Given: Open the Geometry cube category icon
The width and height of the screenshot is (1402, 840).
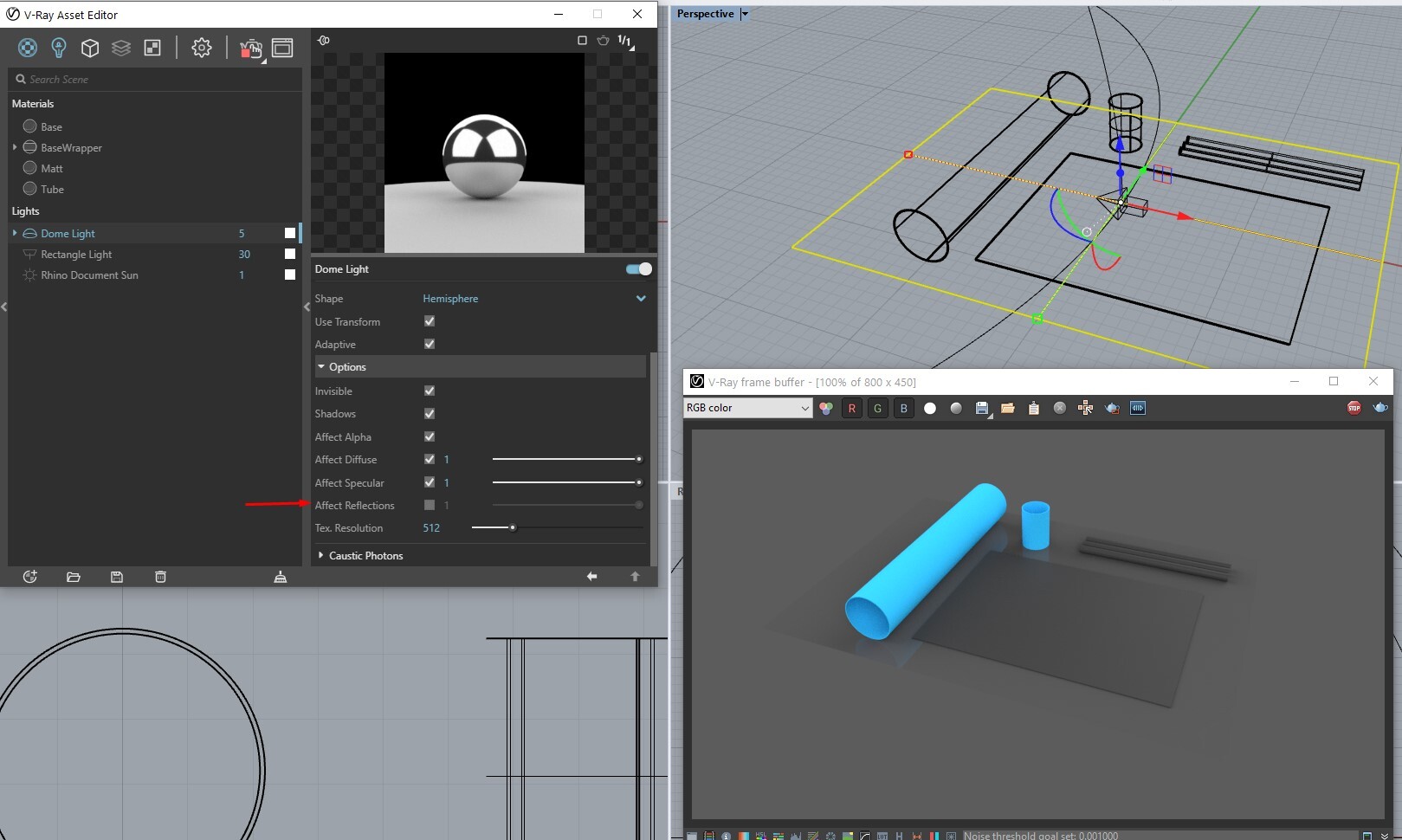Looking at the screenshot, I should 90,48.
